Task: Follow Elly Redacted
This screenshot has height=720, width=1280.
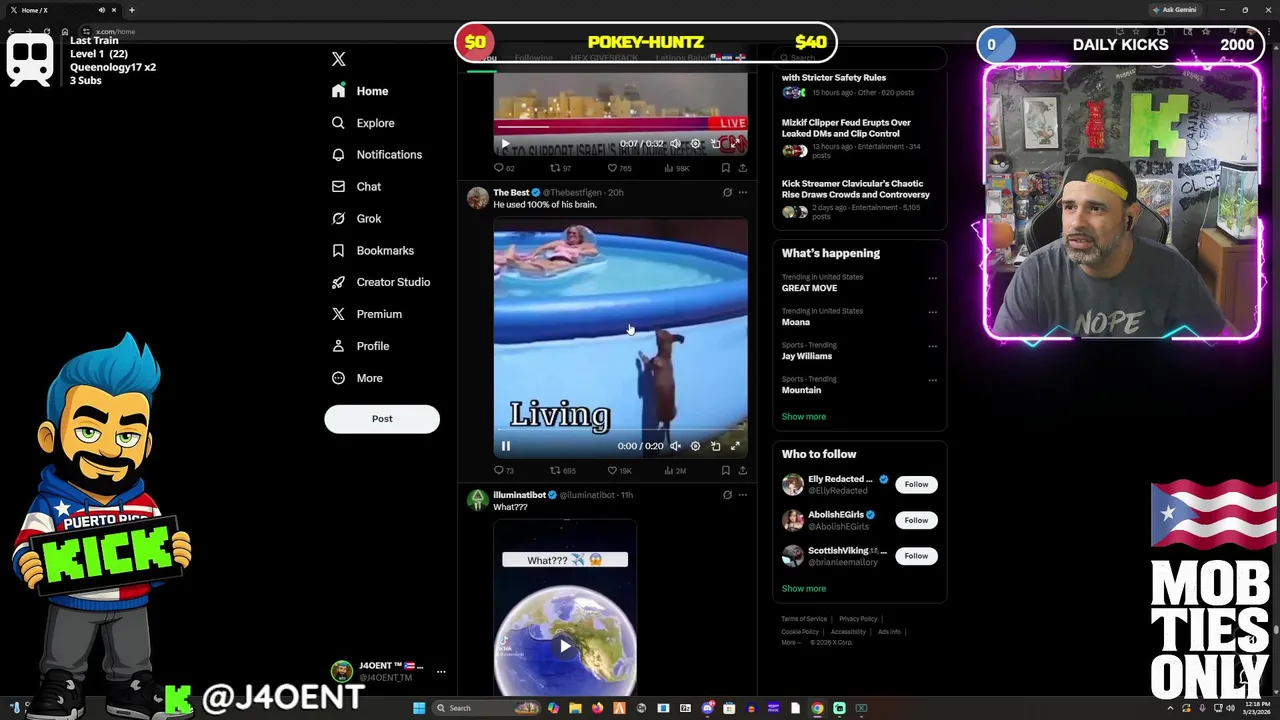Action: [x=916, y=484]
